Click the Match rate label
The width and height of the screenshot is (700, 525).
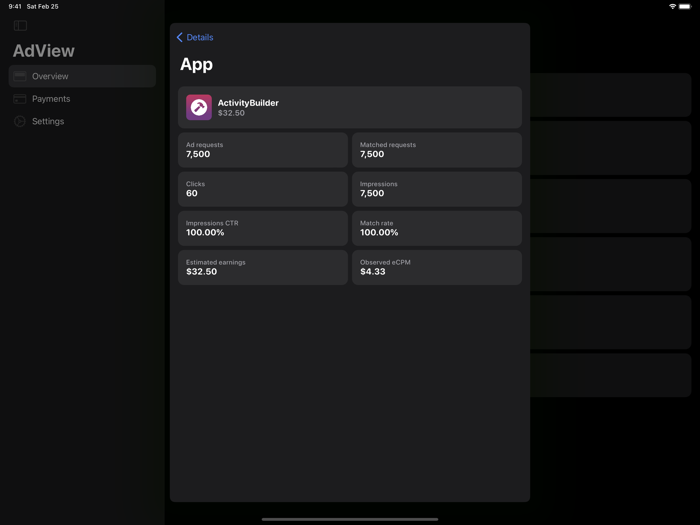click(376, 223)
